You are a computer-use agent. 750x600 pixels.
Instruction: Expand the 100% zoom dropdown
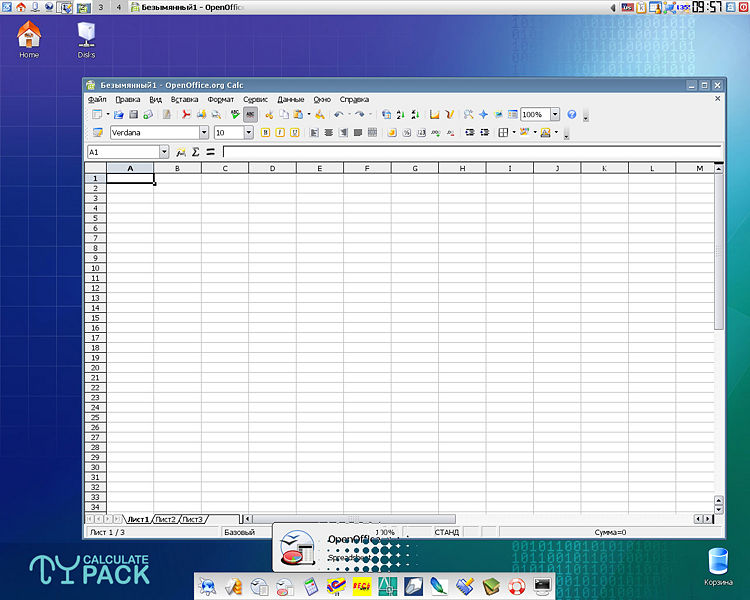[x=555, y=114]
